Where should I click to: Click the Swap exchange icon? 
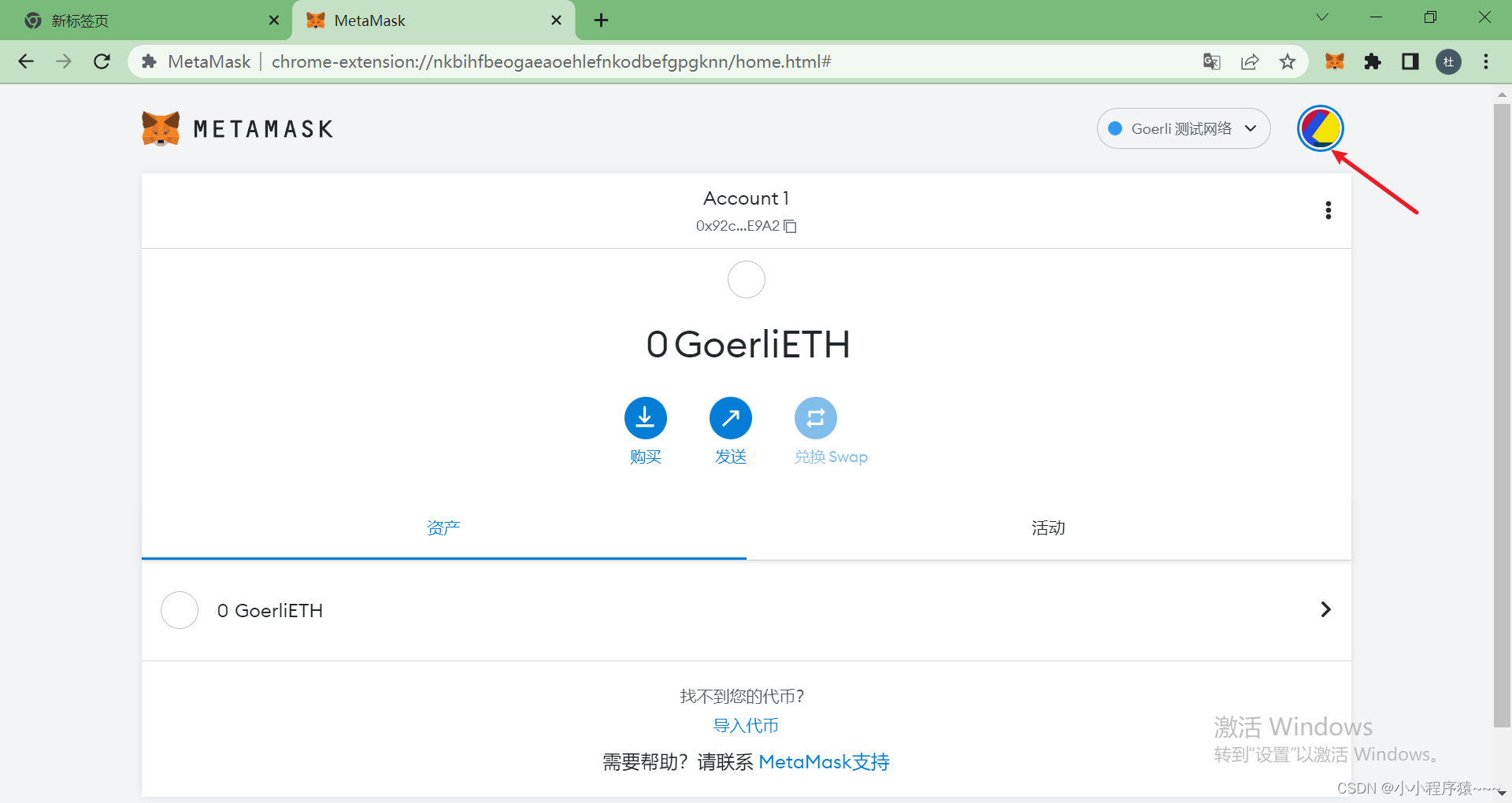815,418
